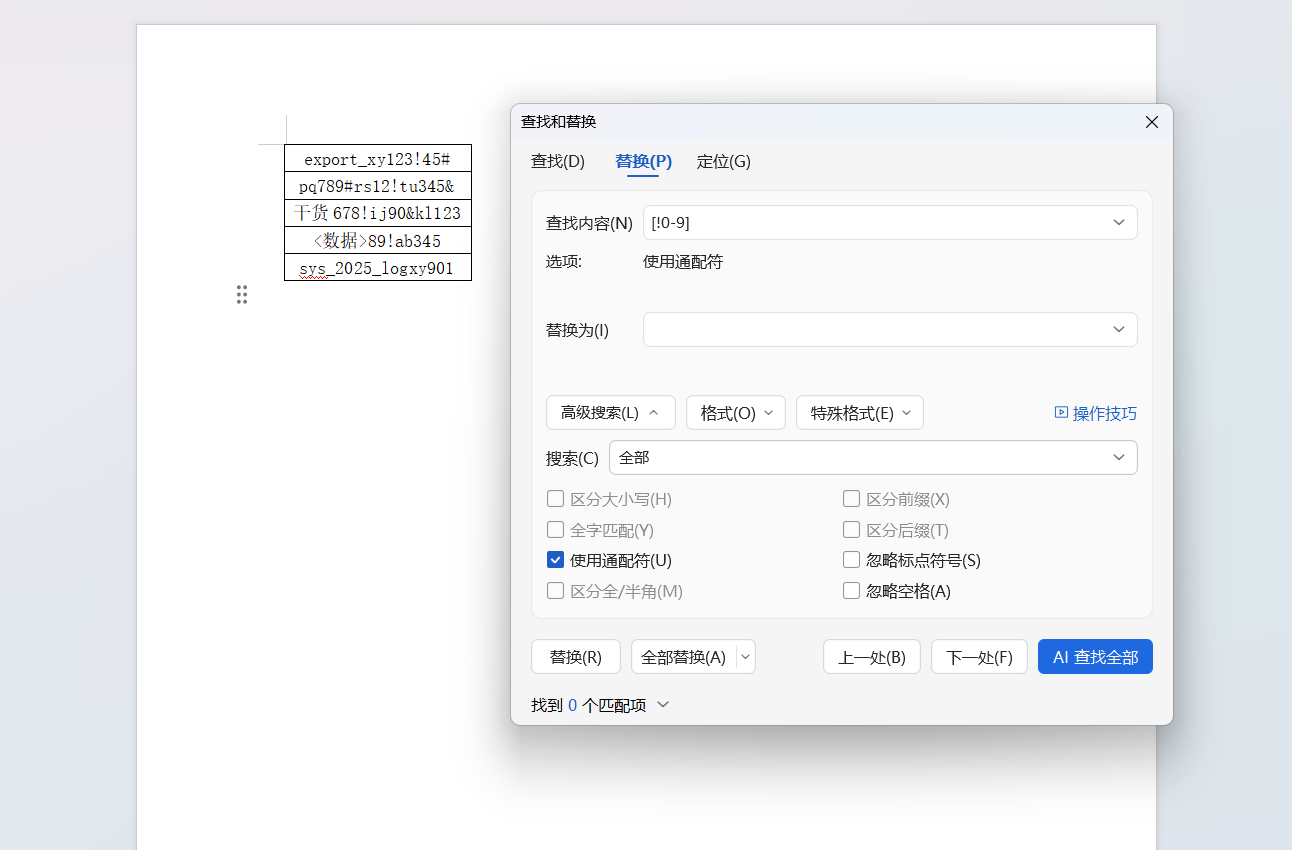
Task: Open the 操作技巧 tips link with video icon
Action: [x=1095, y=412]
